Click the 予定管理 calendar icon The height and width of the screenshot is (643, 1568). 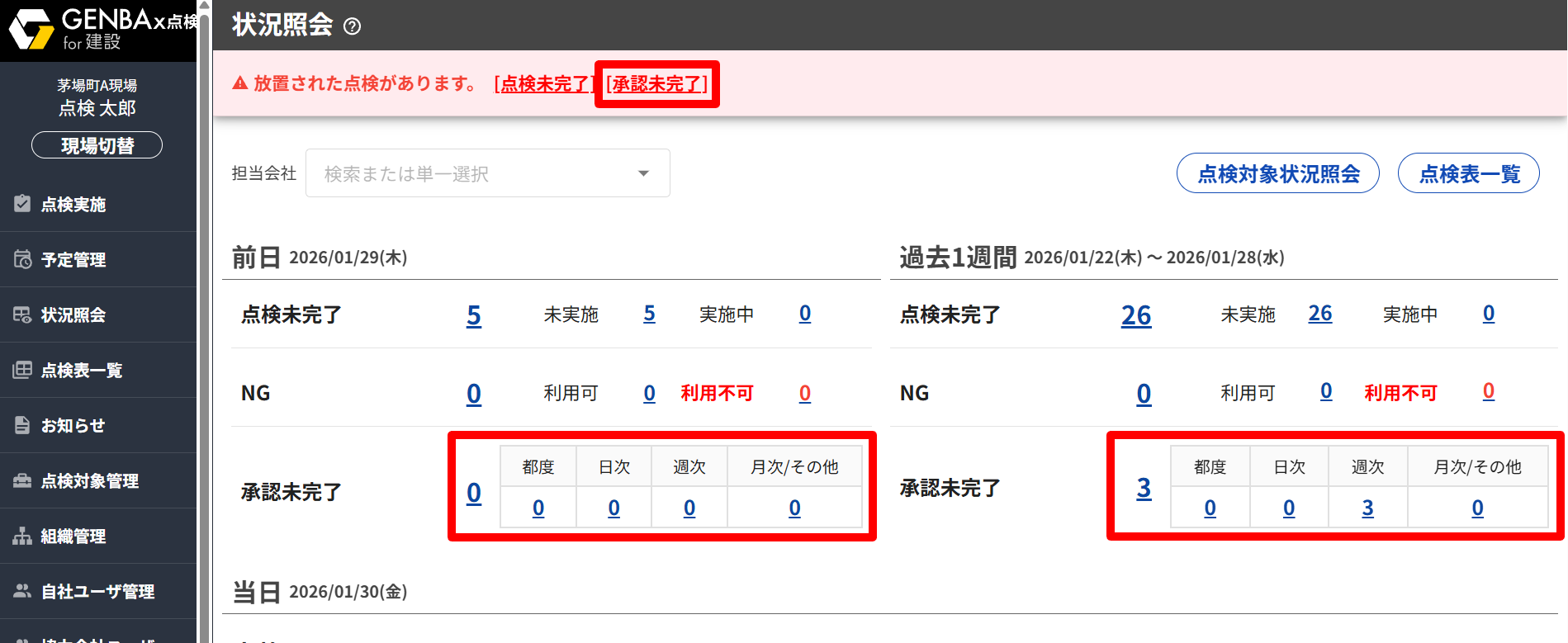pos(22,259)
